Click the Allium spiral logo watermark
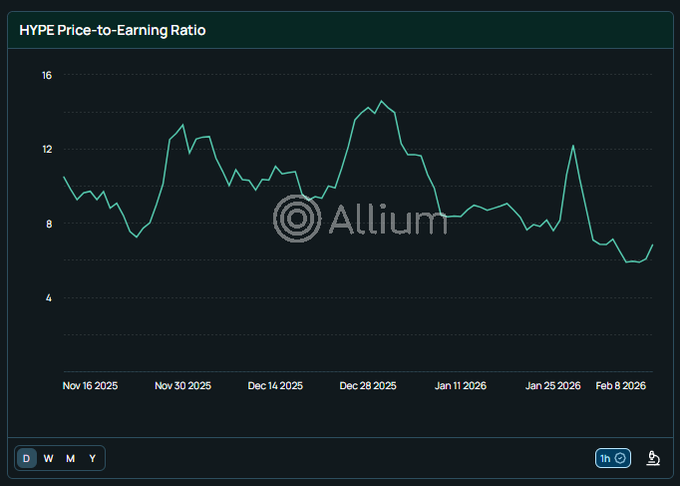This screenshot has height=486, width=680. 297,218
